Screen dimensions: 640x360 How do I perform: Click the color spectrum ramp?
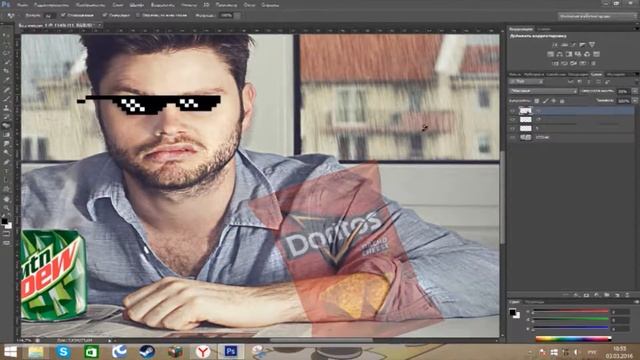(x=573, y=338)
